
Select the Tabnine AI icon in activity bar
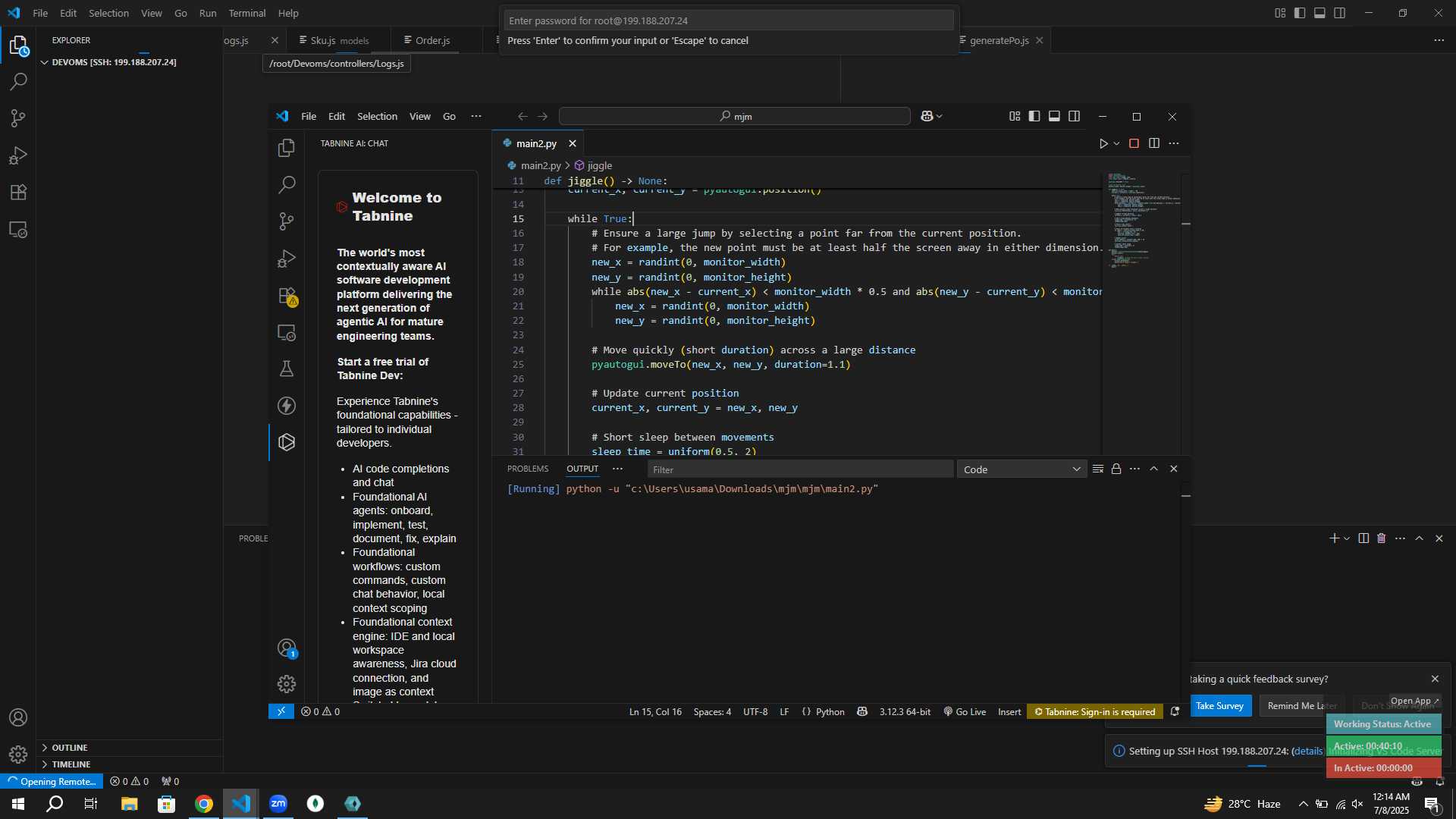pos(287,442)
